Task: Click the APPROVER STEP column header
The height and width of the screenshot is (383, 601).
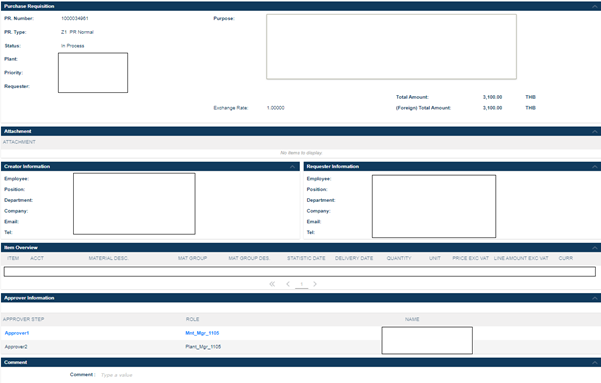Action: click(x=23, y=319)
